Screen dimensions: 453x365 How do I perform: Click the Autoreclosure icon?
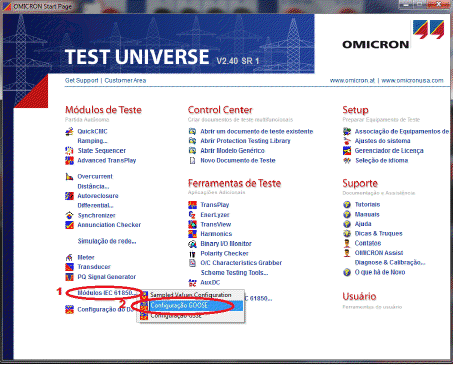[x=69, y=196]
